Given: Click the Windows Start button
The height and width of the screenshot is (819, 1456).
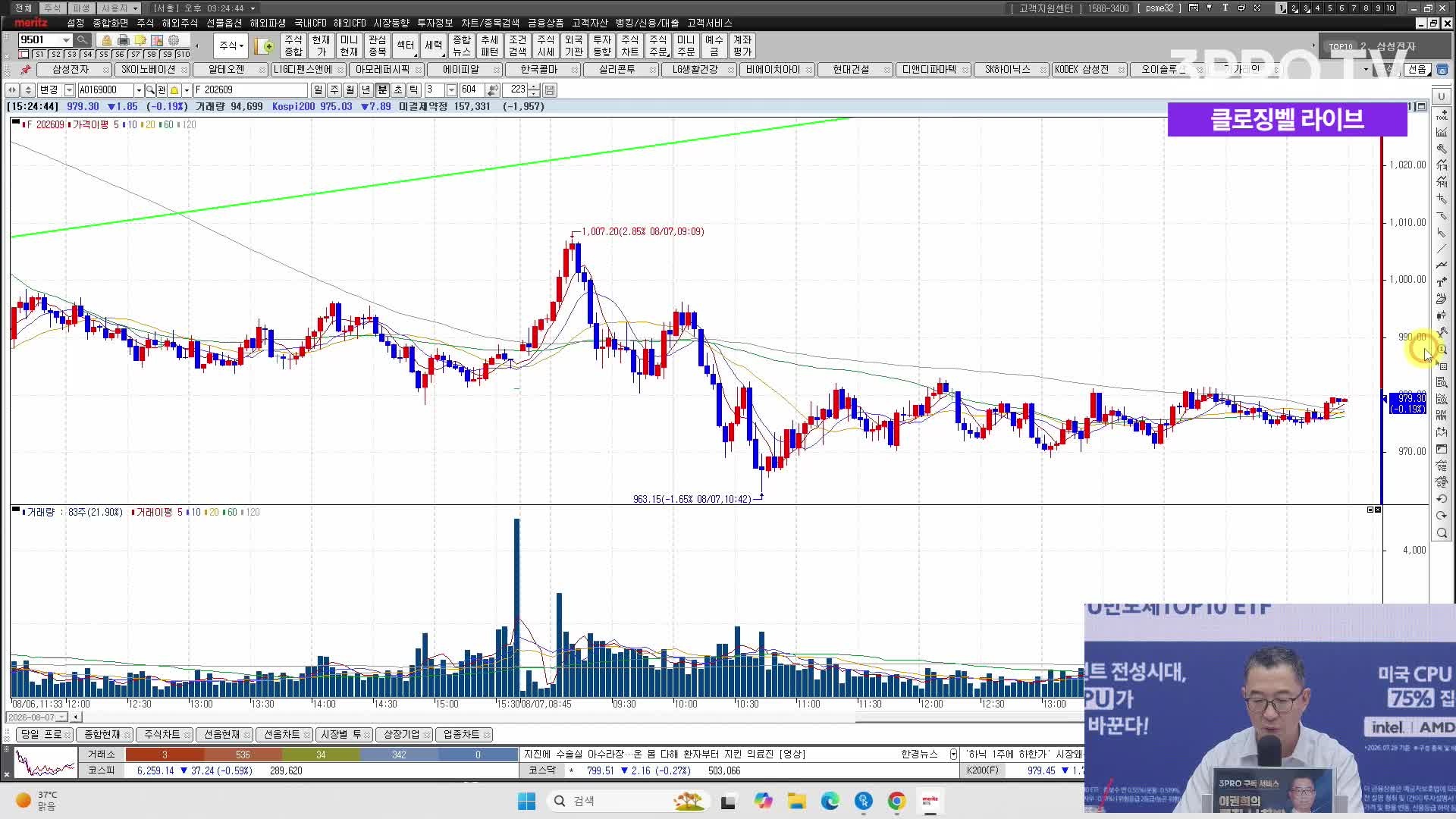Looking at the screenshot, I should click(526, 801).
